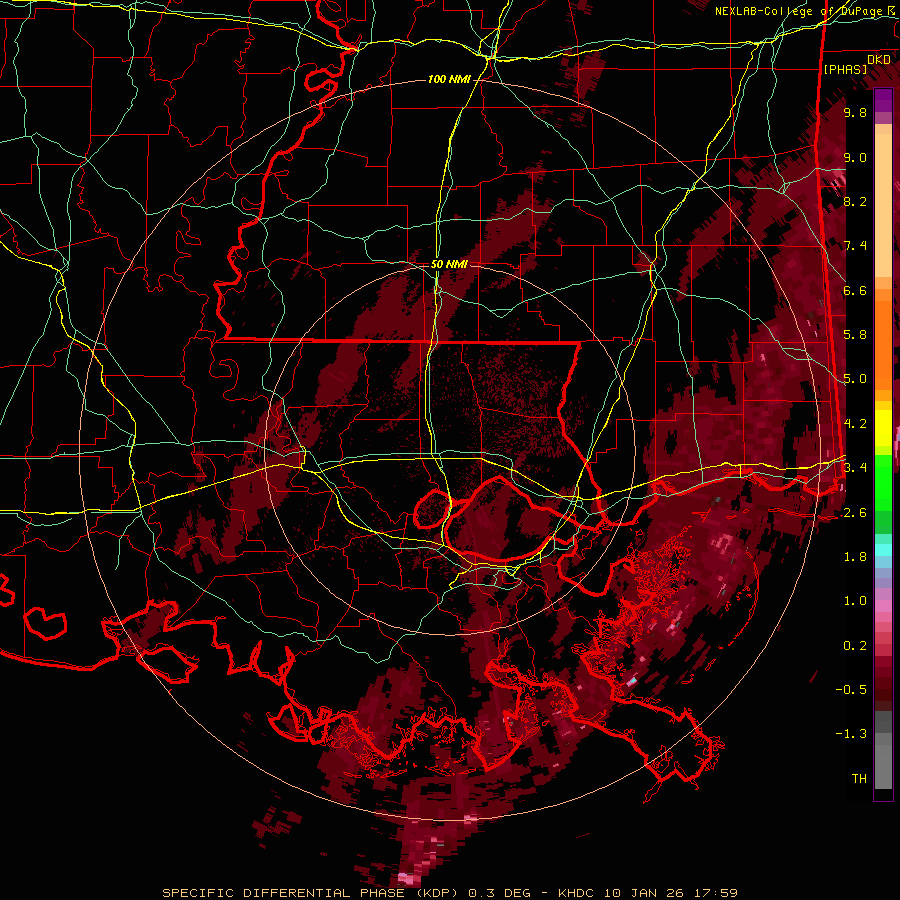
Task: Click the 5.0 scale value
Action: [855, 379]
